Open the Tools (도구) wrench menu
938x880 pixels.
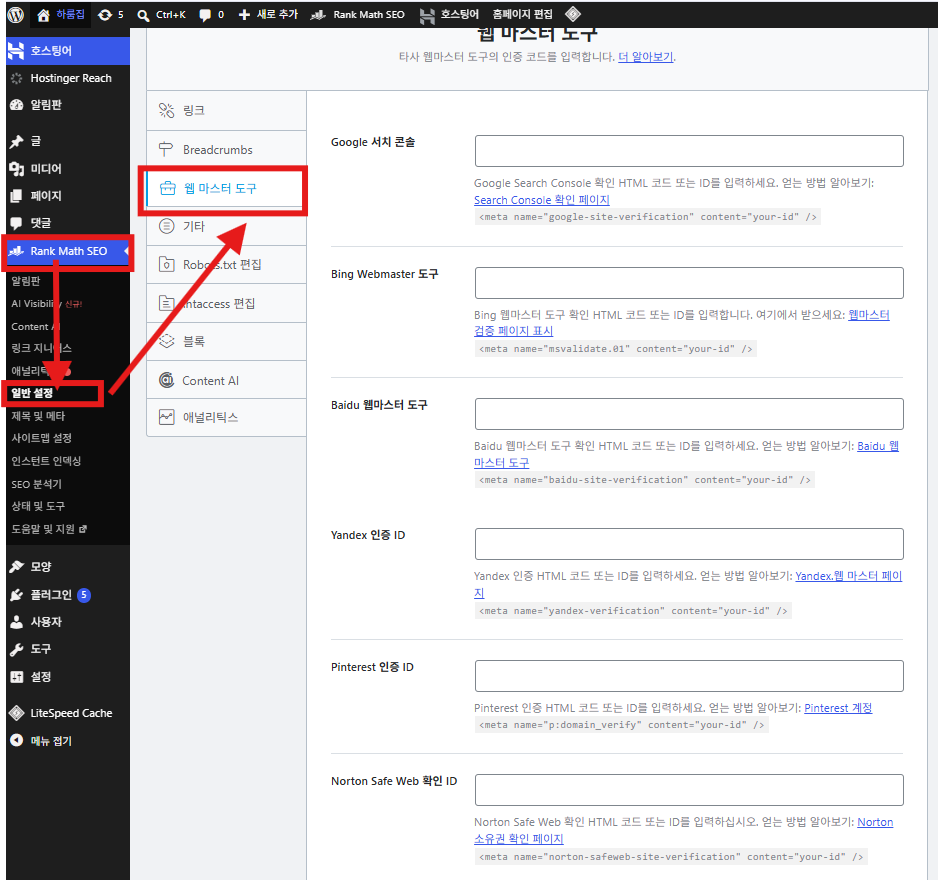68,648
